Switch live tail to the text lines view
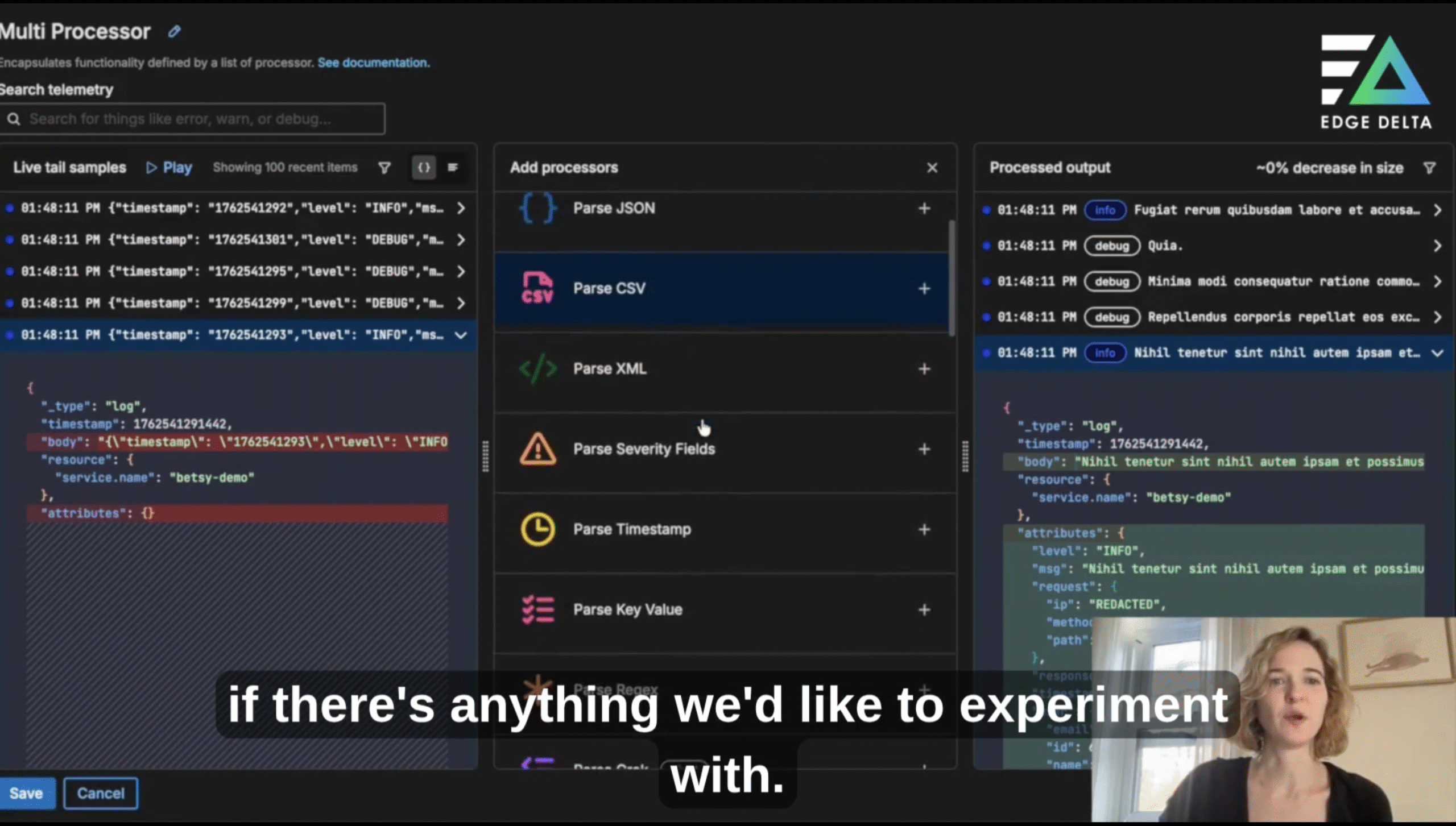Screen dimensions: 1456x826 (x=453, y=168)
